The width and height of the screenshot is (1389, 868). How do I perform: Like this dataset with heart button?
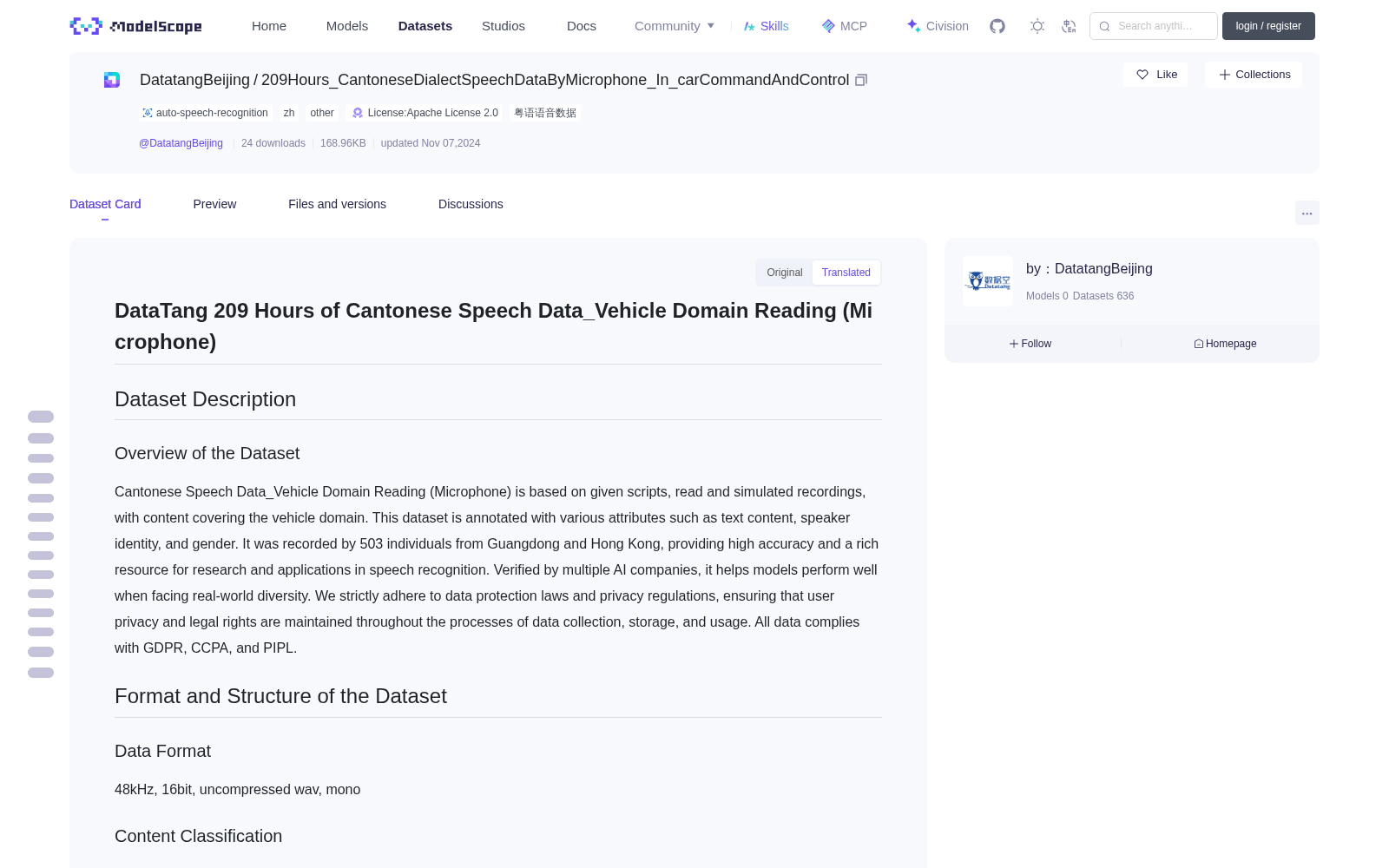[1155, 75]
